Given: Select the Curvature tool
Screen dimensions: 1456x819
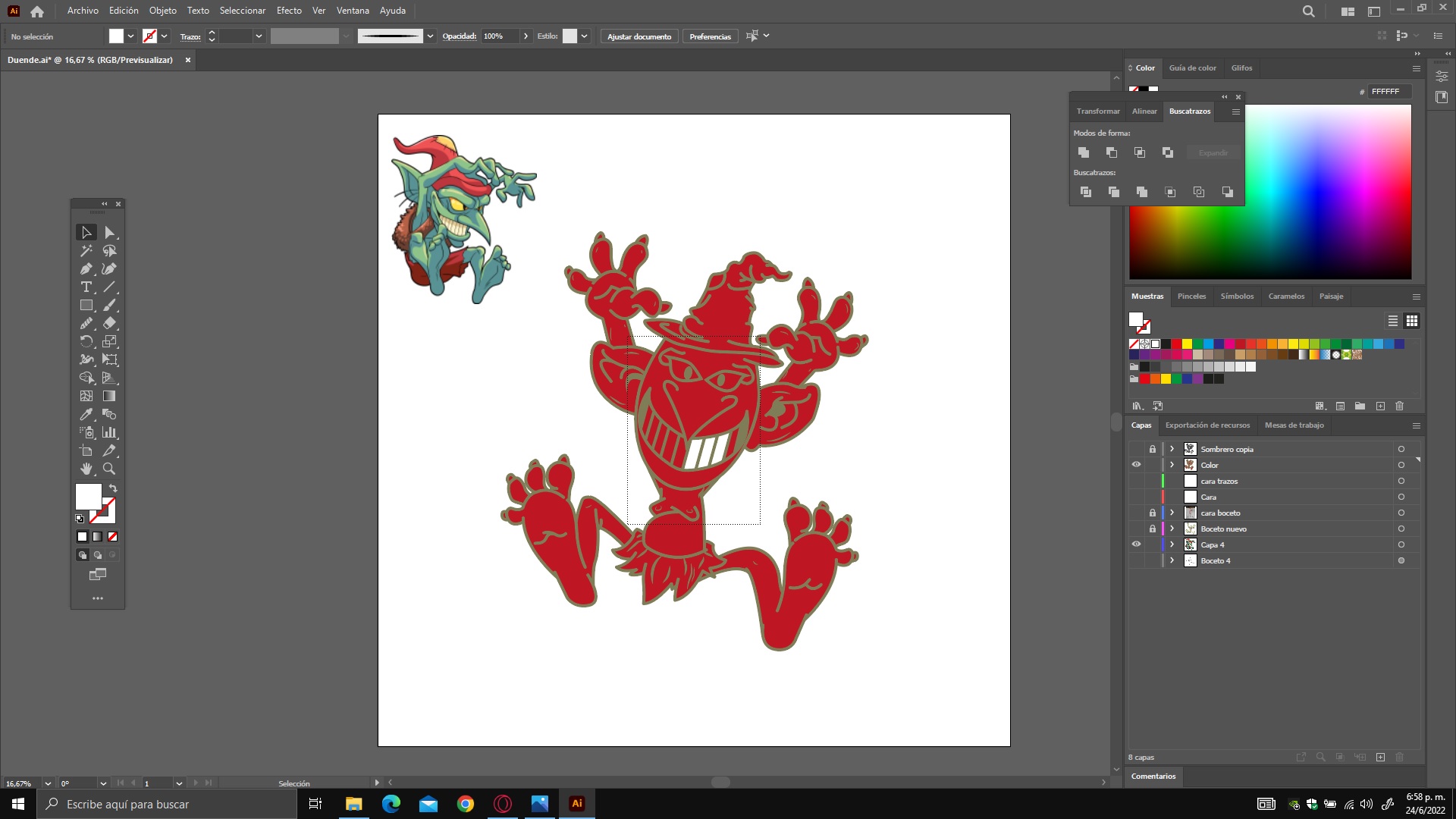Looking at the screenshot, I should (x=110, y=269).
